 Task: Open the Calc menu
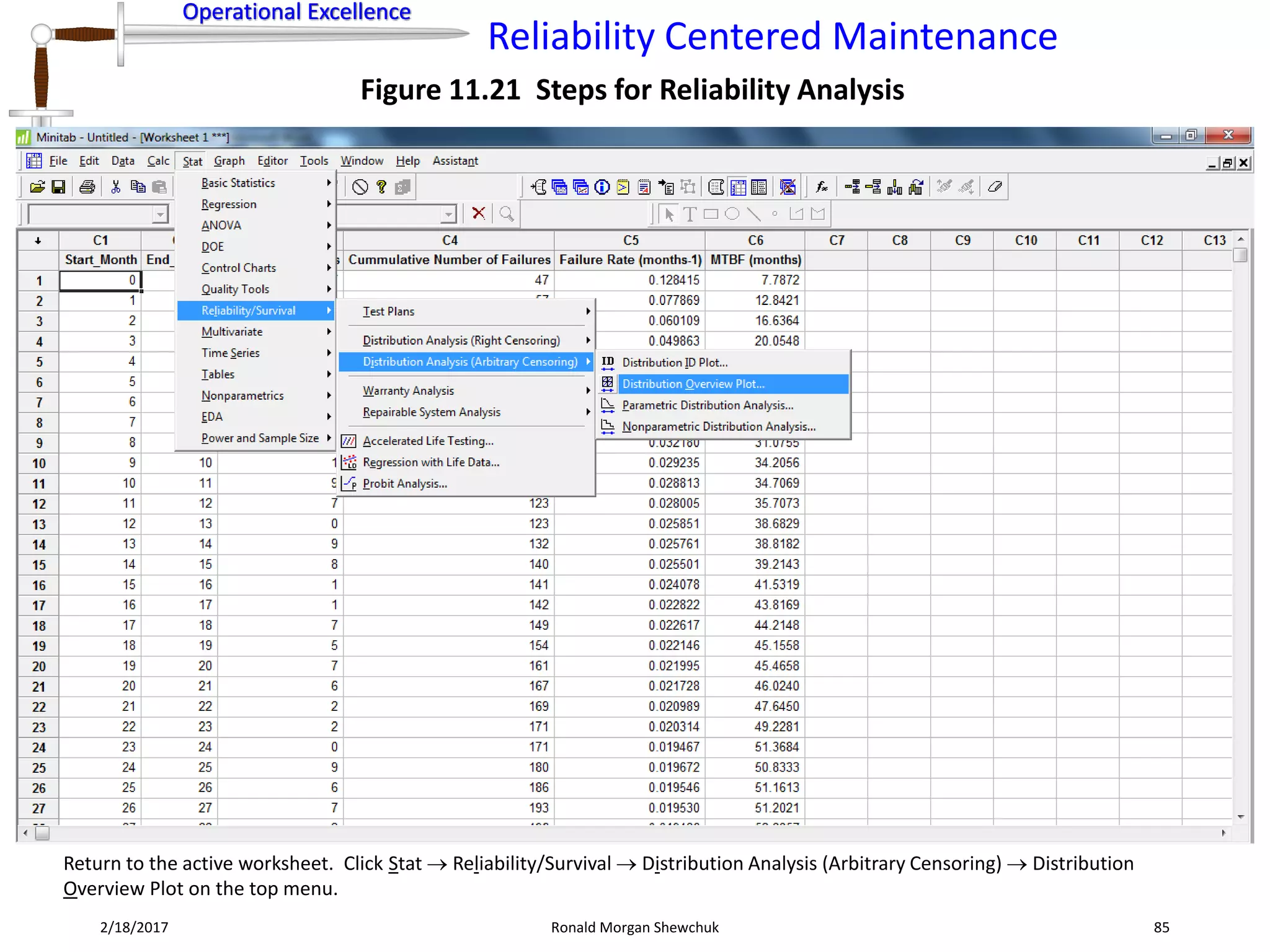click(x=158, y=161)
